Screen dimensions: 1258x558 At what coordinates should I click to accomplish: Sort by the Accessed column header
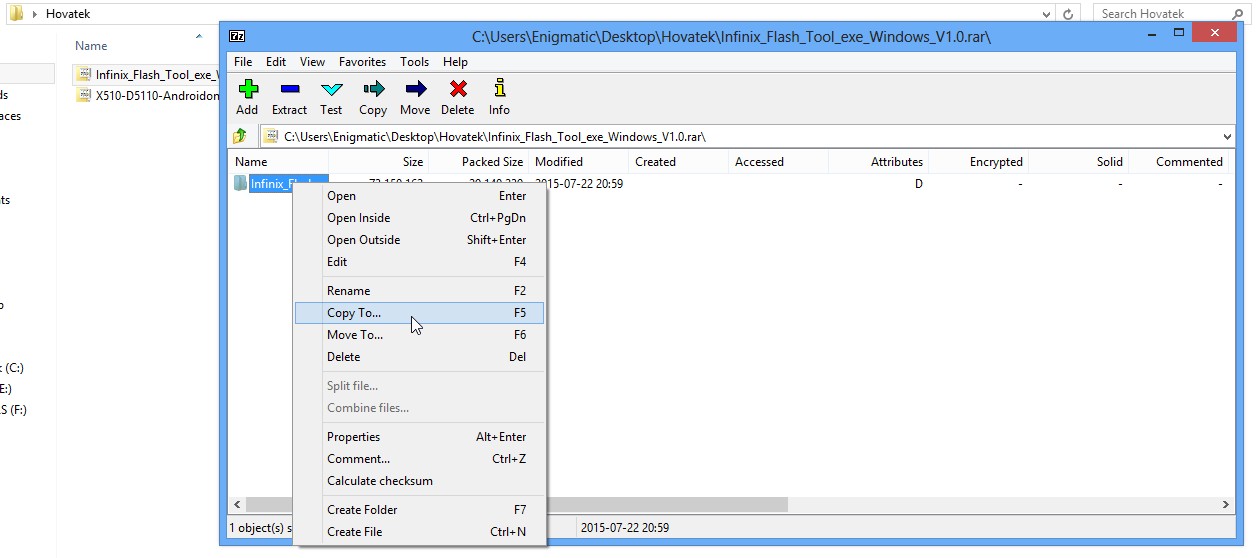(x=778, y=162)
